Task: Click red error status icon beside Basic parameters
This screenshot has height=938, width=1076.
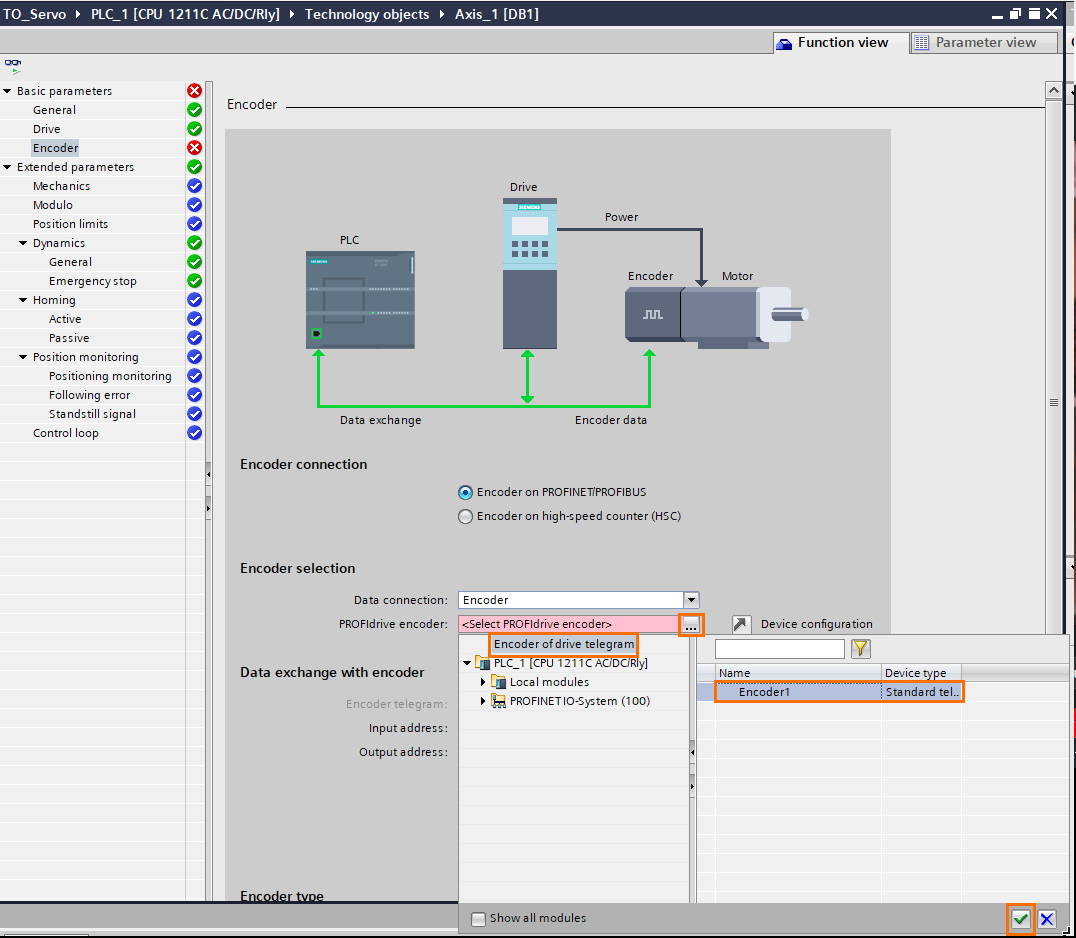Action: point(195,91)
